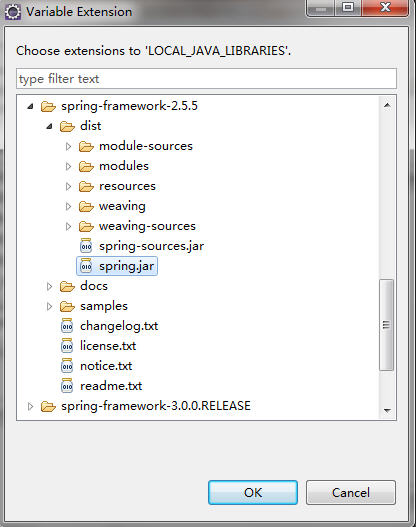
Task: Select the readme.txt label
Action: click(111, 386)
